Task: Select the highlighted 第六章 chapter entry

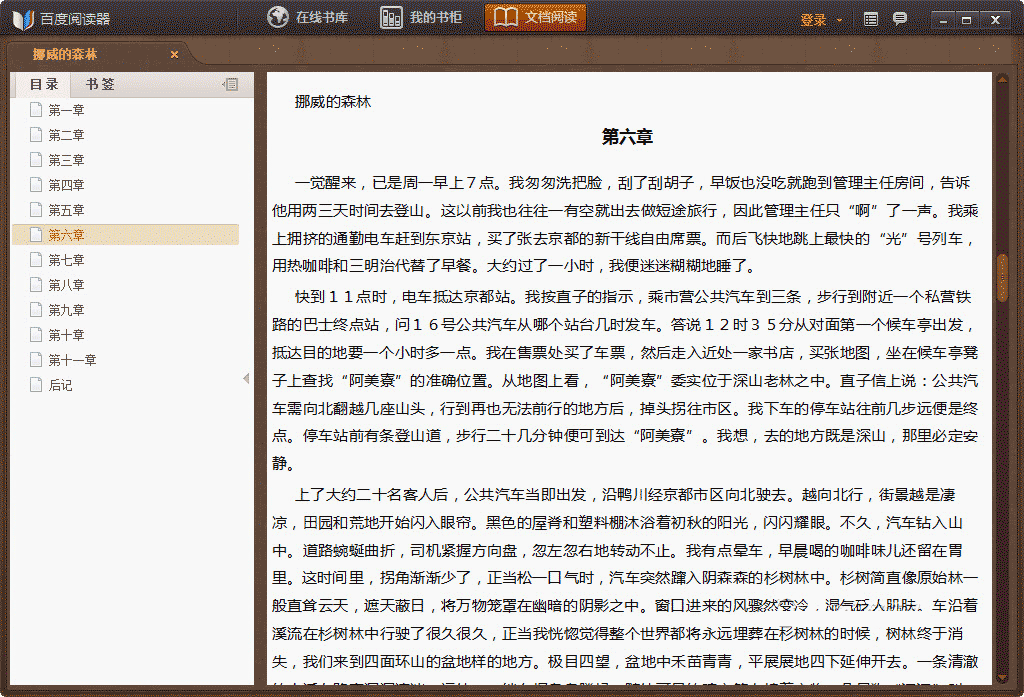Action: coord(125,235)
